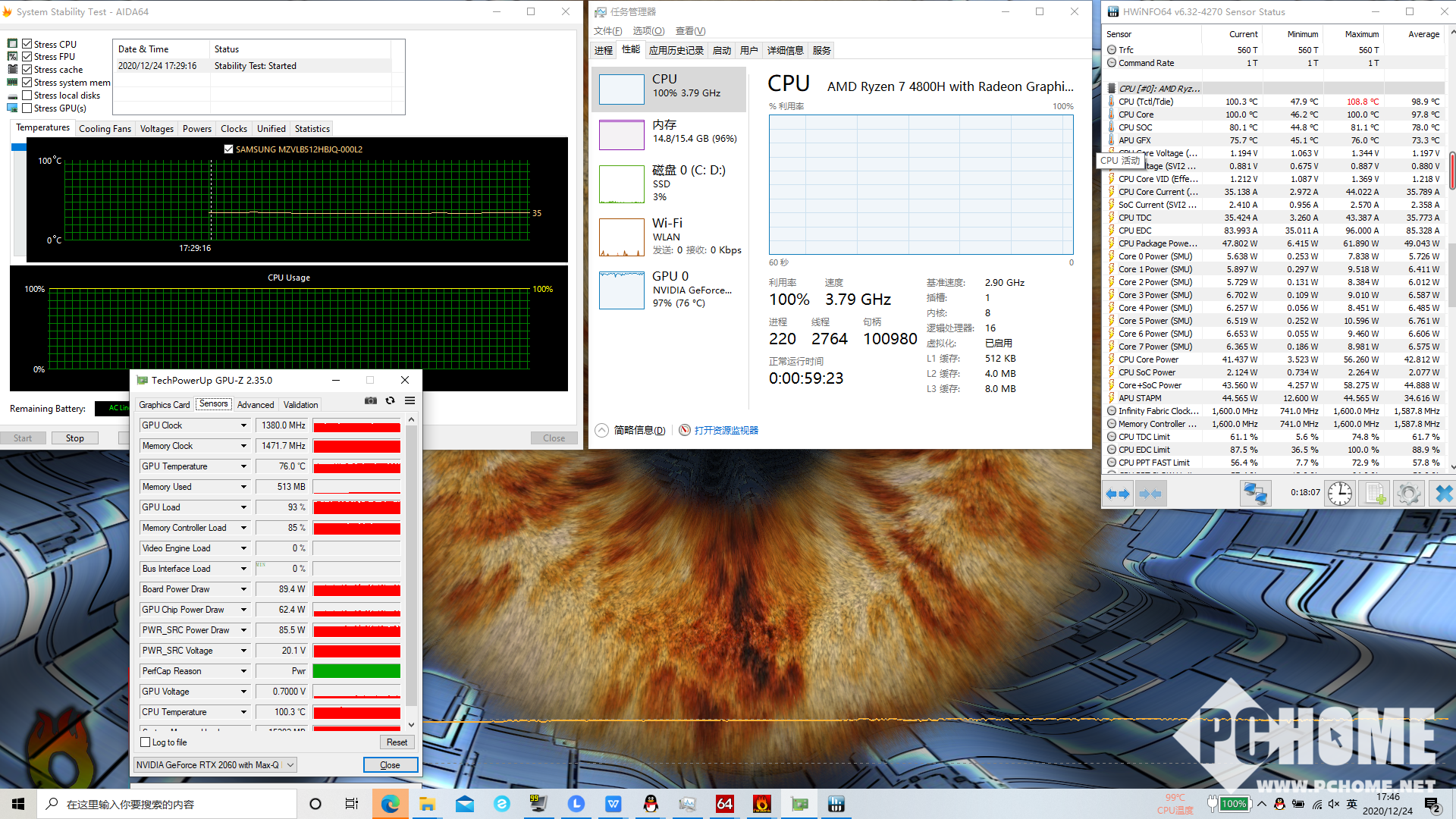Expand the CPU Temperature sensor dropdown in GPU-Z
The image size is (1456, 819).
click(x=243, y=712)
